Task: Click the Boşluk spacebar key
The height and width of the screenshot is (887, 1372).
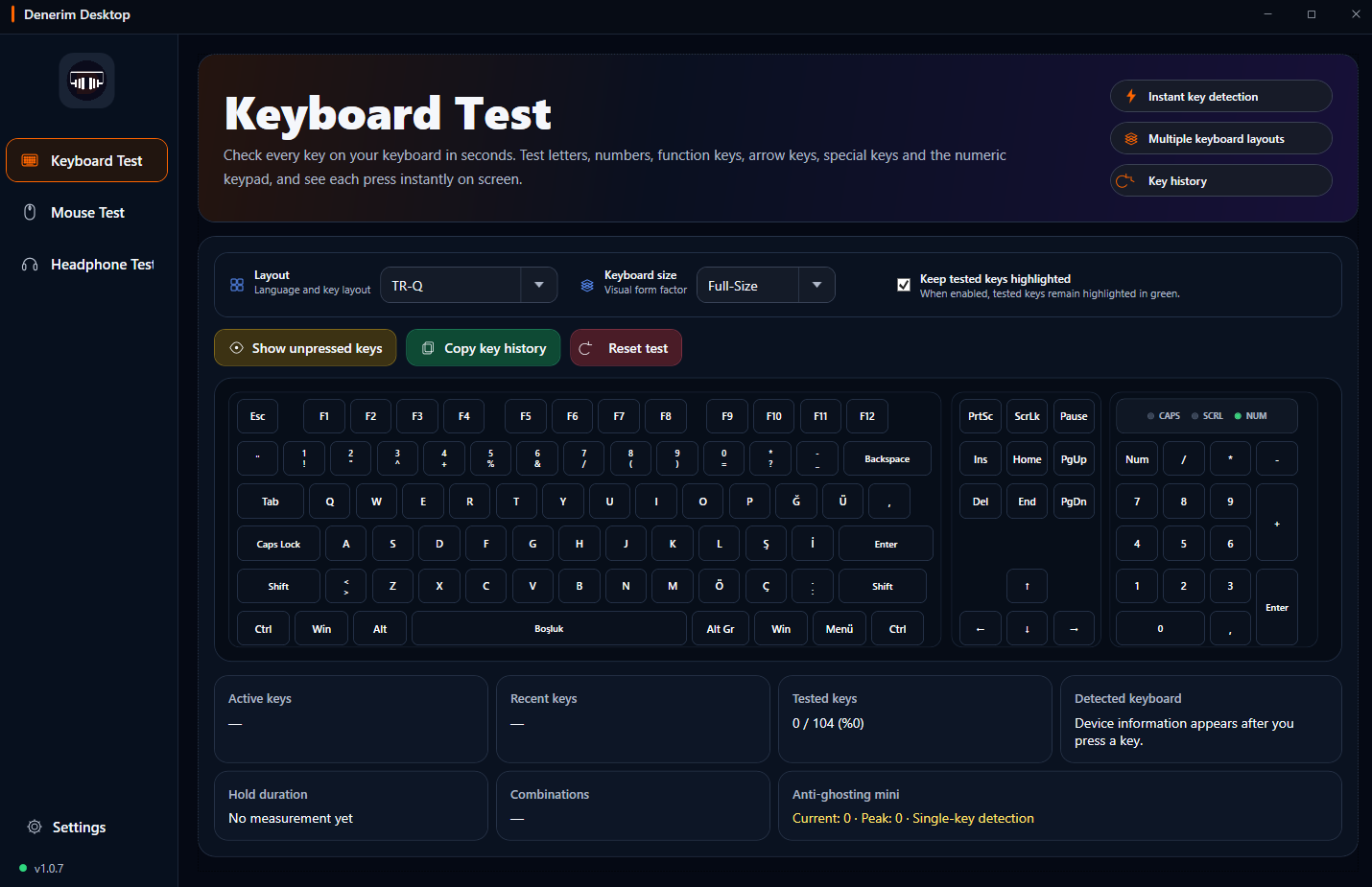Action: click(549, 628)
